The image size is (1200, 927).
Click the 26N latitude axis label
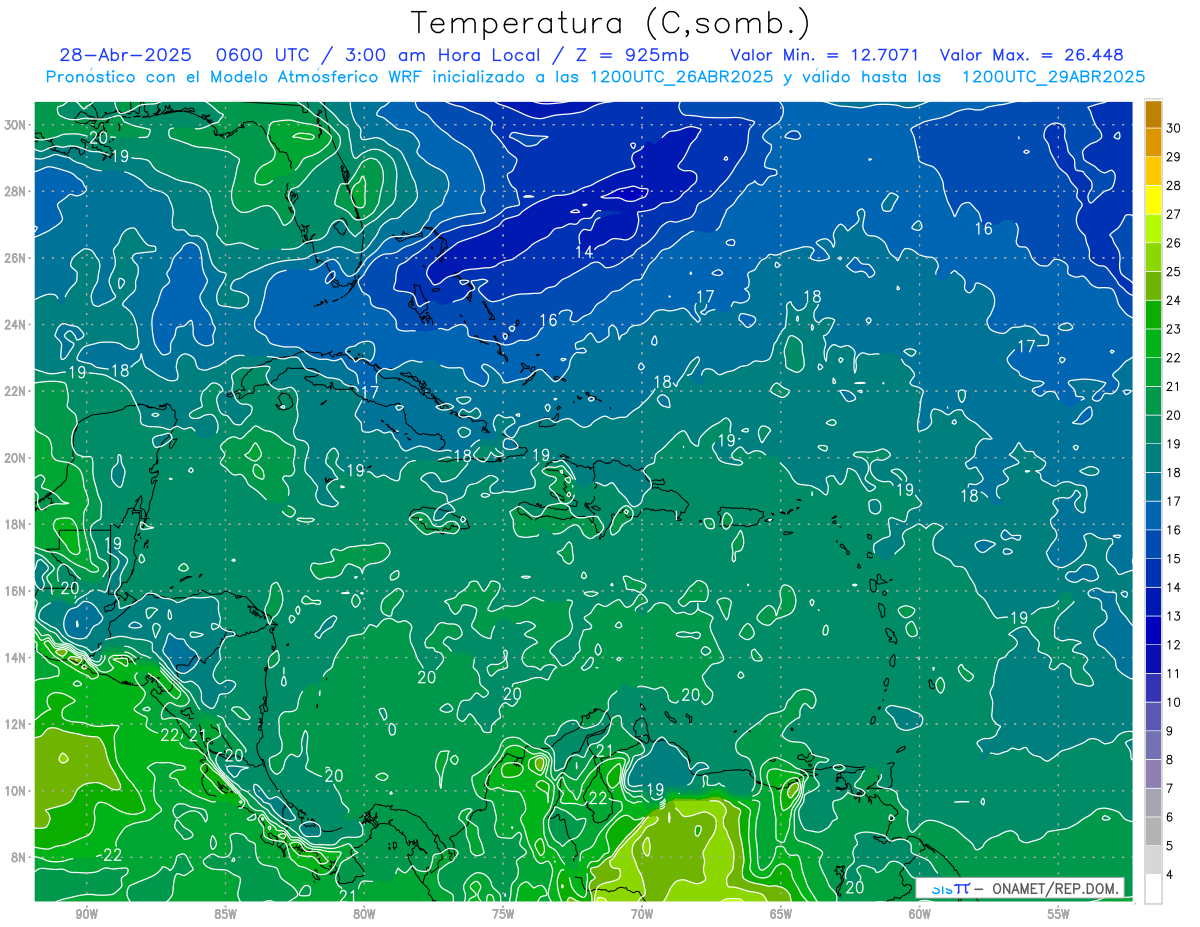[x=15, y=258]
